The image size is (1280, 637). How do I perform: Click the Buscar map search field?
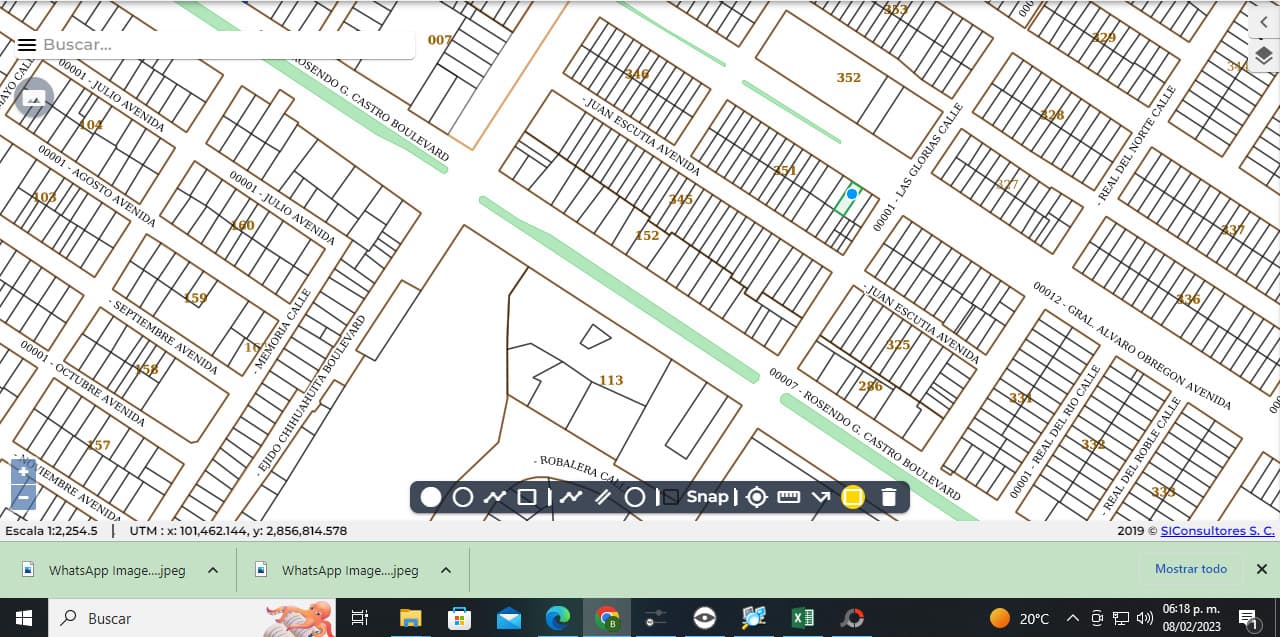225,45
